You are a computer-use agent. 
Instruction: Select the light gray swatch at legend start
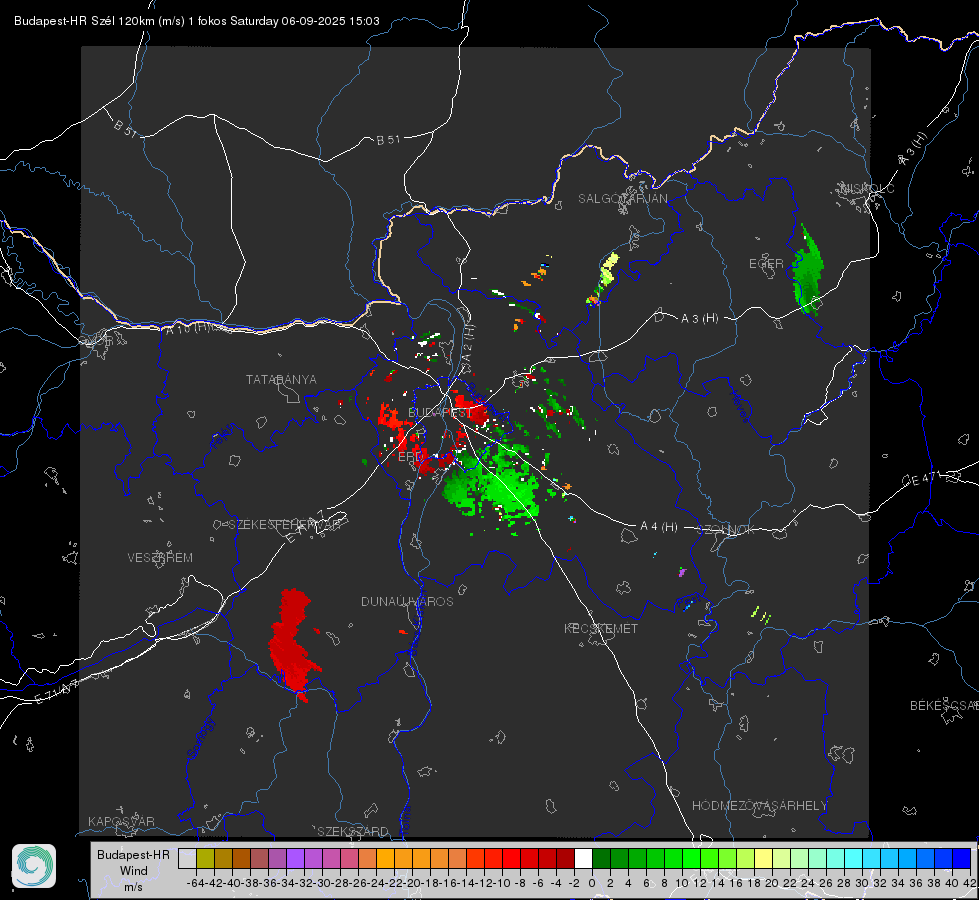click(x=187, y=858)
